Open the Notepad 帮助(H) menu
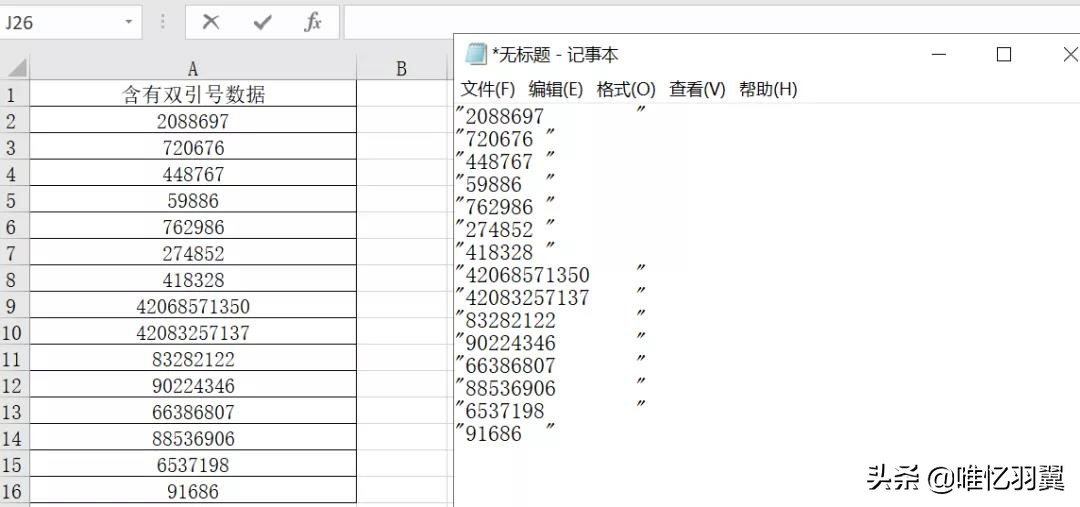Viewport: 1080px width, 507px height. pos(768,90)
